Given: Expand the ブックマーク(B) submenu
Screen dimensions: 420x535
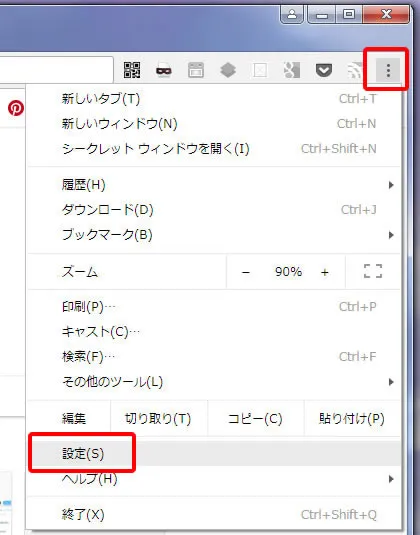Looking at the screenshot, I should tap(214, 235).
